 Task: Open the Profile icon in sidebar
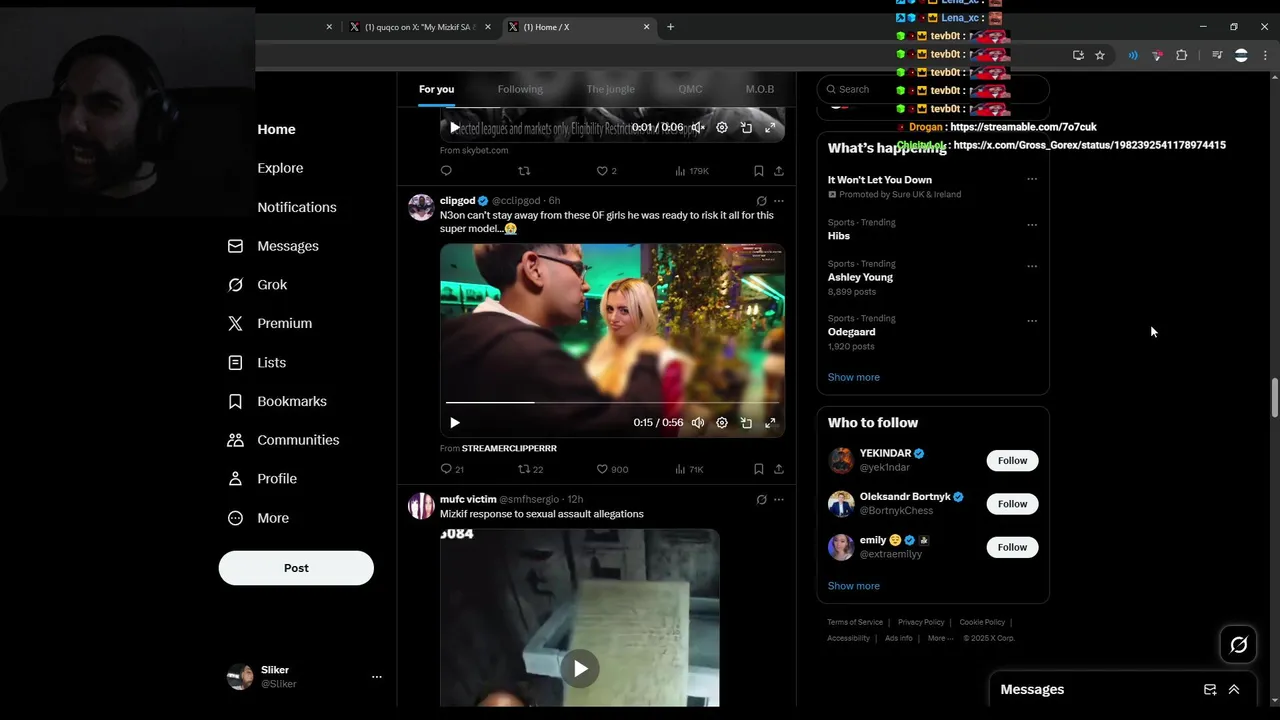coord(235,479)
